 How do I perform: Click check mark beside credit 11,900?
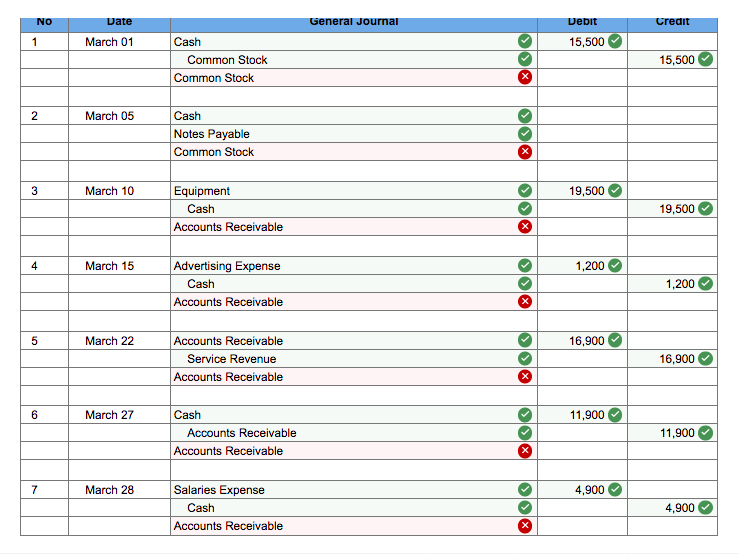click(705, 432)
